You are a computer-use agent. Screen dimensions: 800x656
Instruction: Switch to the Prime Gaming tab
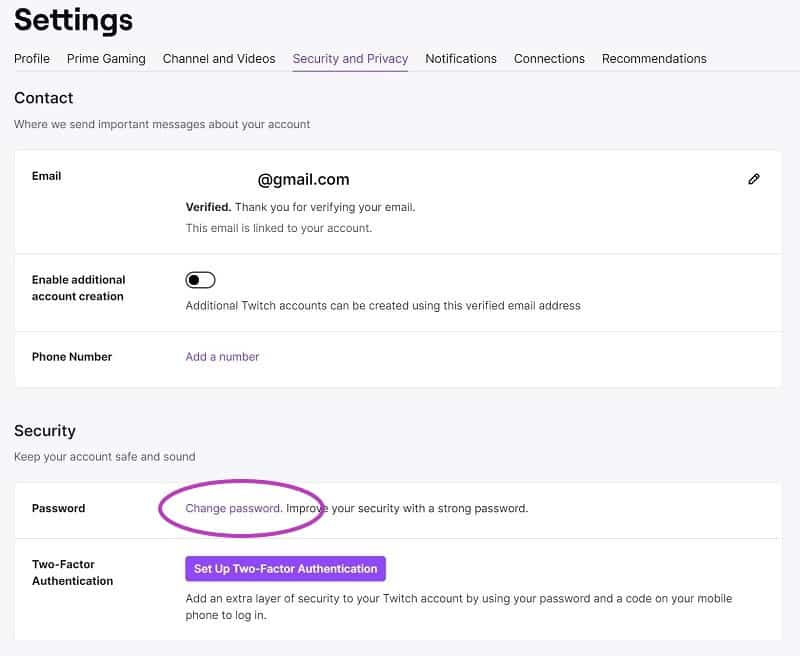[x=106, y=59]
